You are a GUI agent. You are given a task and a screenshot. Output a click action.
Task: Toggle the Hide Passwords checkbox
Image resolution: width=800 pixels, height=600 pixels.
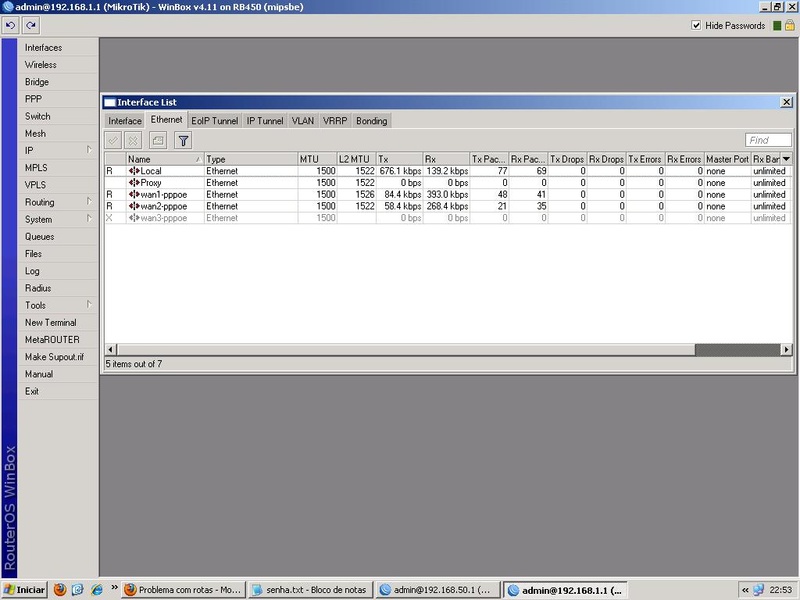pyautogui.click(x=696, y=25)
